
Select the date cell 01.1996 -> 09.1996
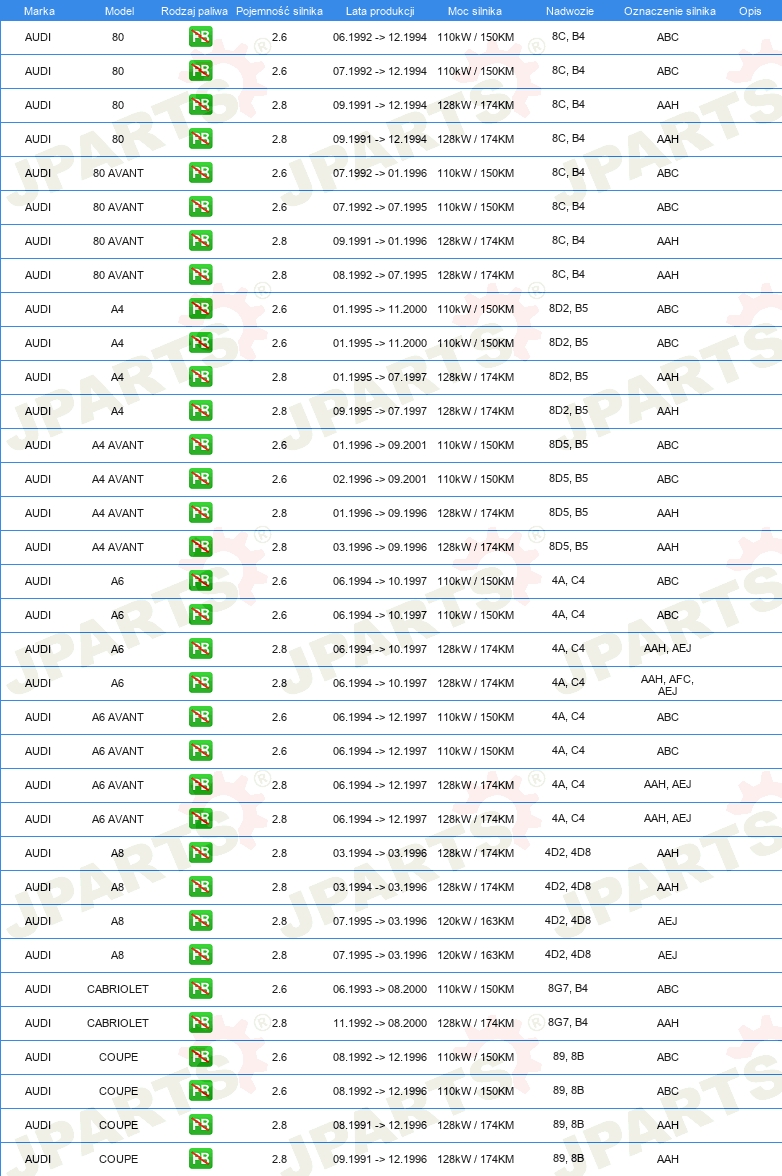coord(380,513)
